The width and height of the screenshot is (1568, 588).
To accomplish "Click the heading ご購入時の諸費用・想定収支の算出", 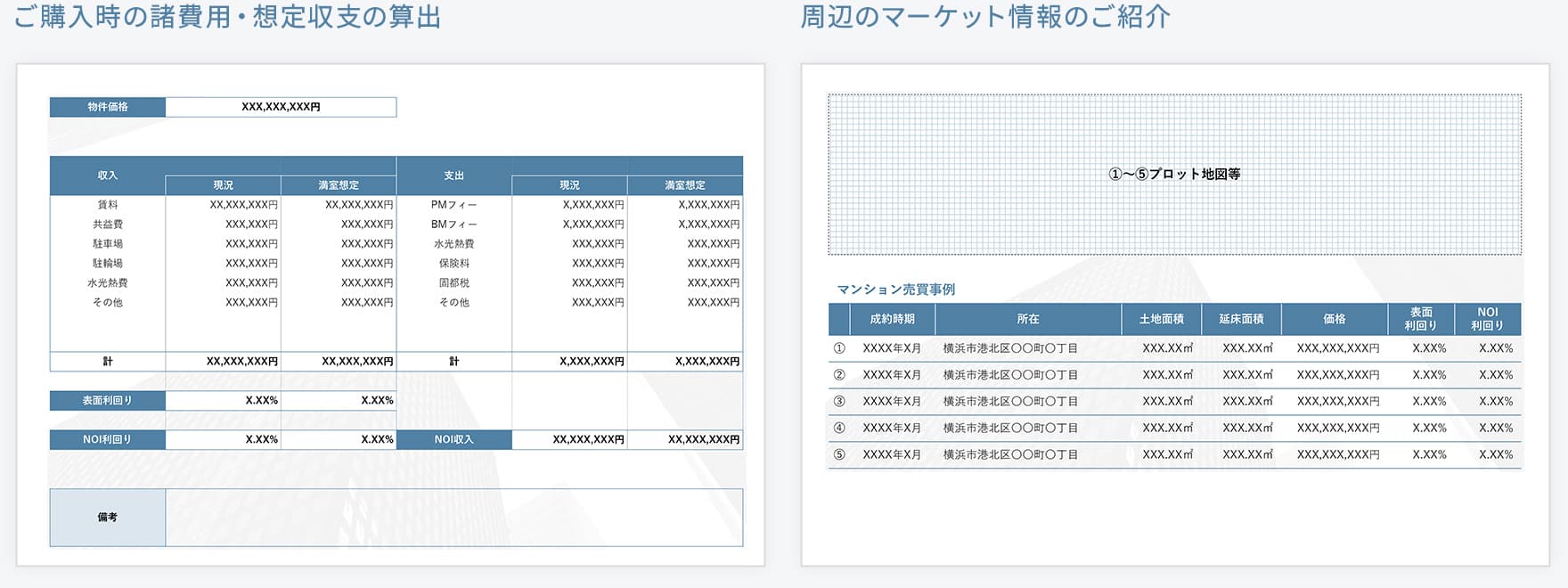I will pos(227,17).
